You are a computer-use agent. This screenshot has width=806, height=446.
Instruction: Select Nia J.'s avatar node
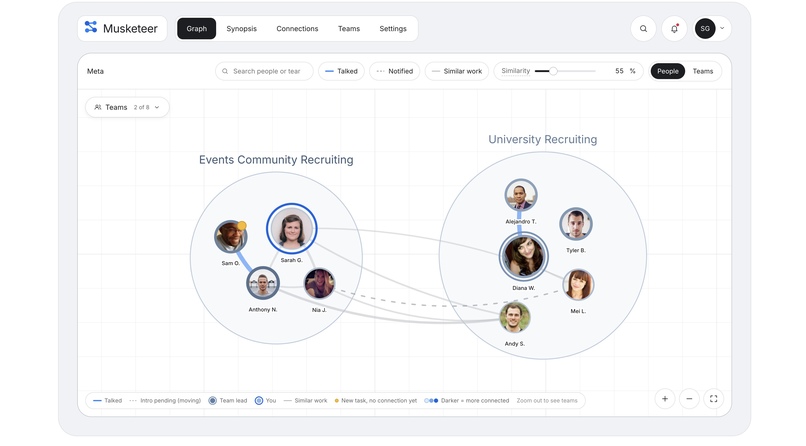tap(319, 284)
